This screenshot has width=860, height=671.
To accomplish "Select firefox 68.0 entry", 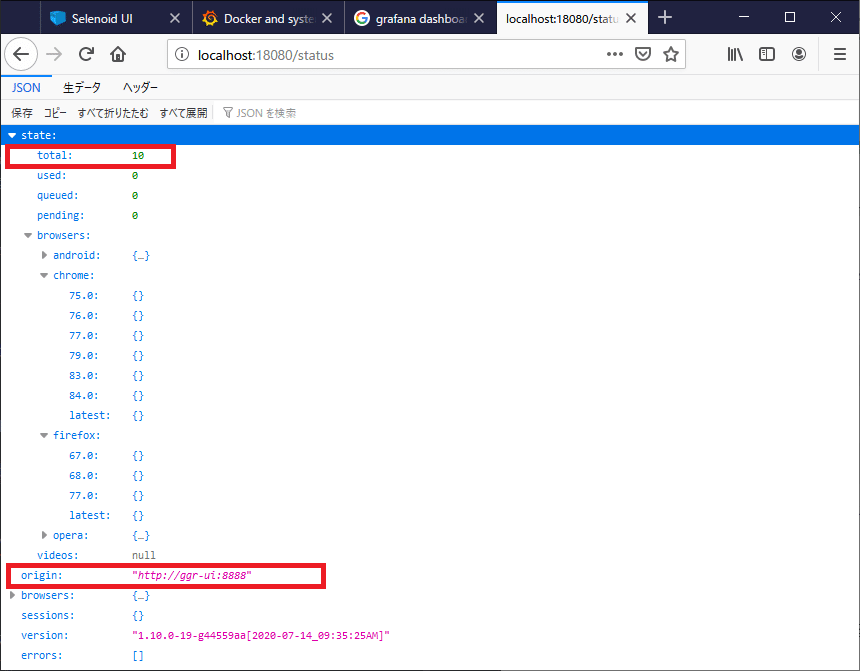I will coord(430,475).
